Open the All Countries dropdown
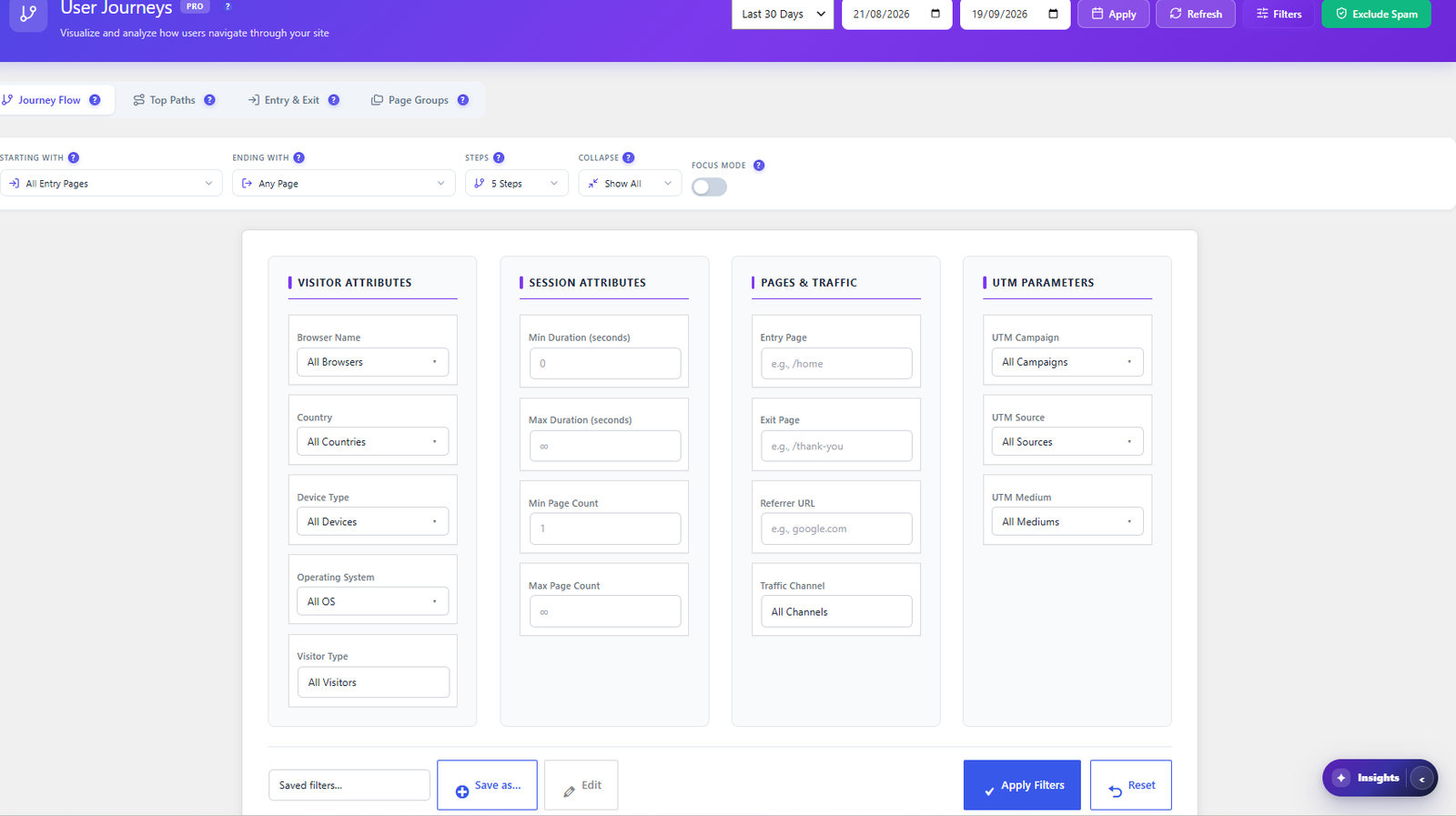 pyautogui.click(x=372, y=442)
